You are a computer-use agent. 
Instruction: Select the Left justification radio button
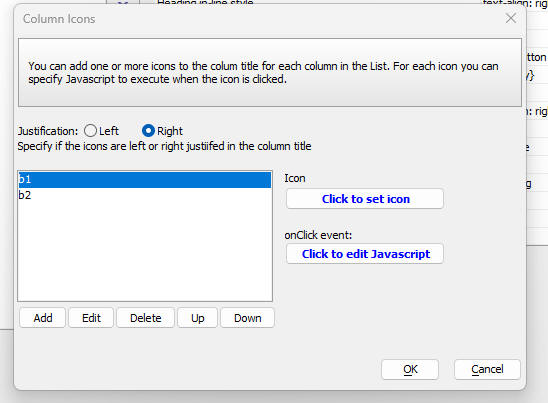90,131
